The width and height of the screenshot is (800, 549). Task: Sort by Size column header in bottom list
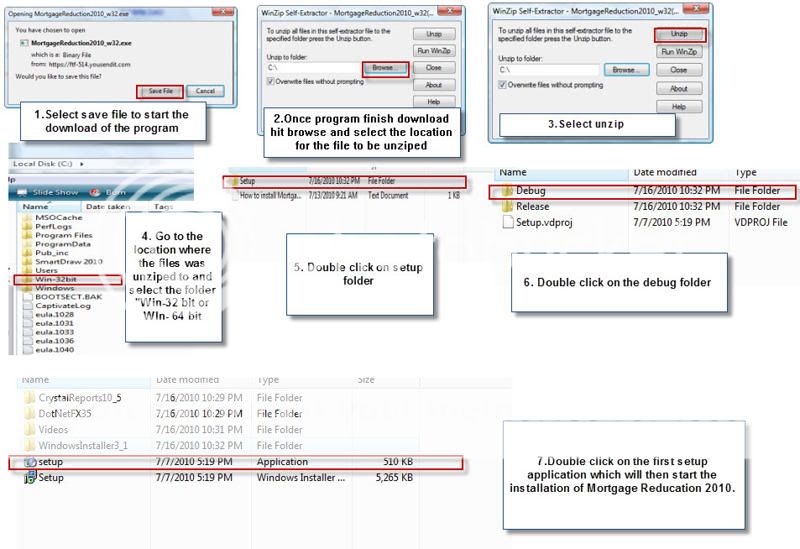(366, 380)
